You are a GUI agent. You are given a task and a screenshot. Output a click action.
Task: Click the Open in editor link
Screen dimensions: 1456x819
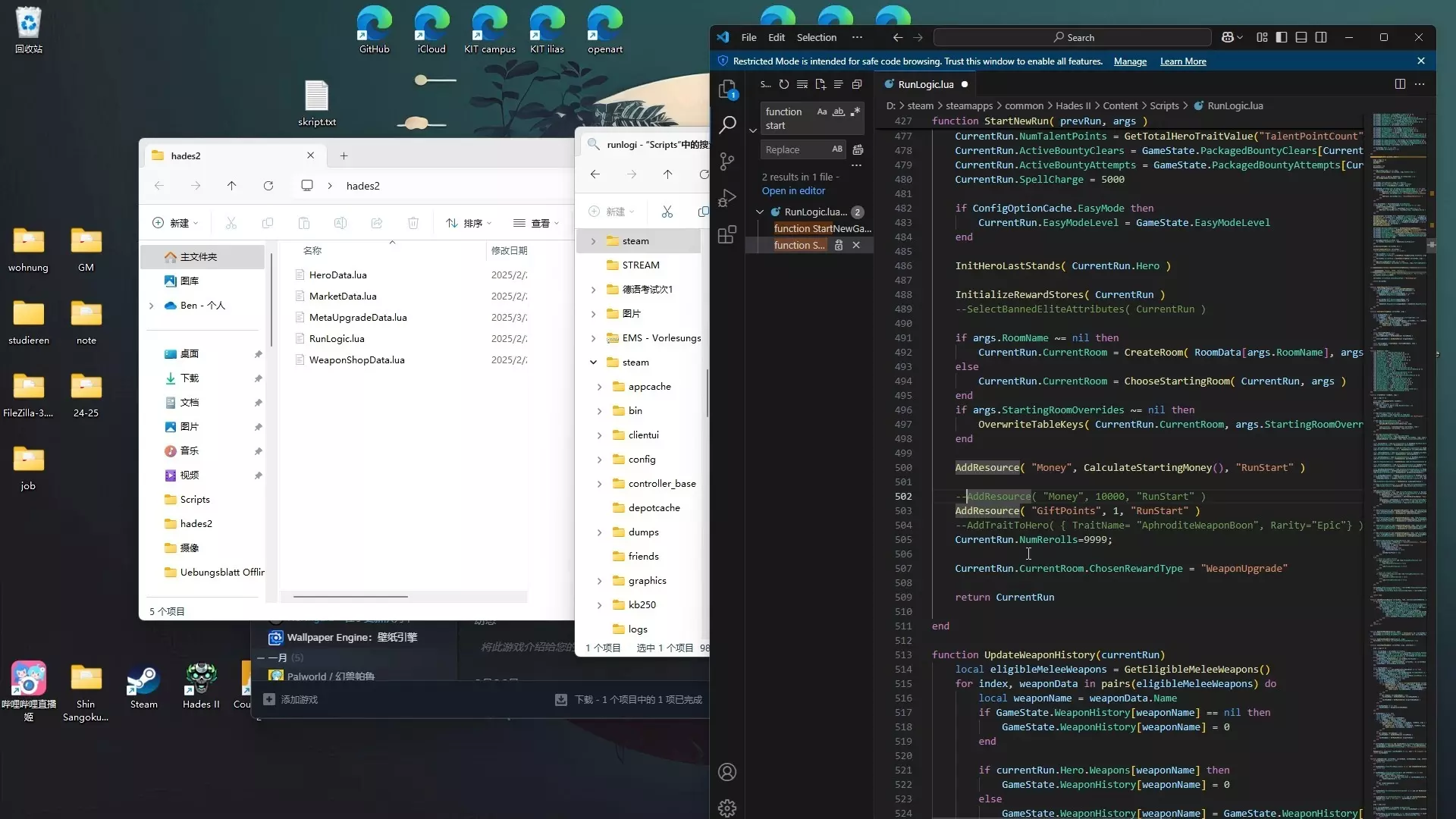(793, 191)
